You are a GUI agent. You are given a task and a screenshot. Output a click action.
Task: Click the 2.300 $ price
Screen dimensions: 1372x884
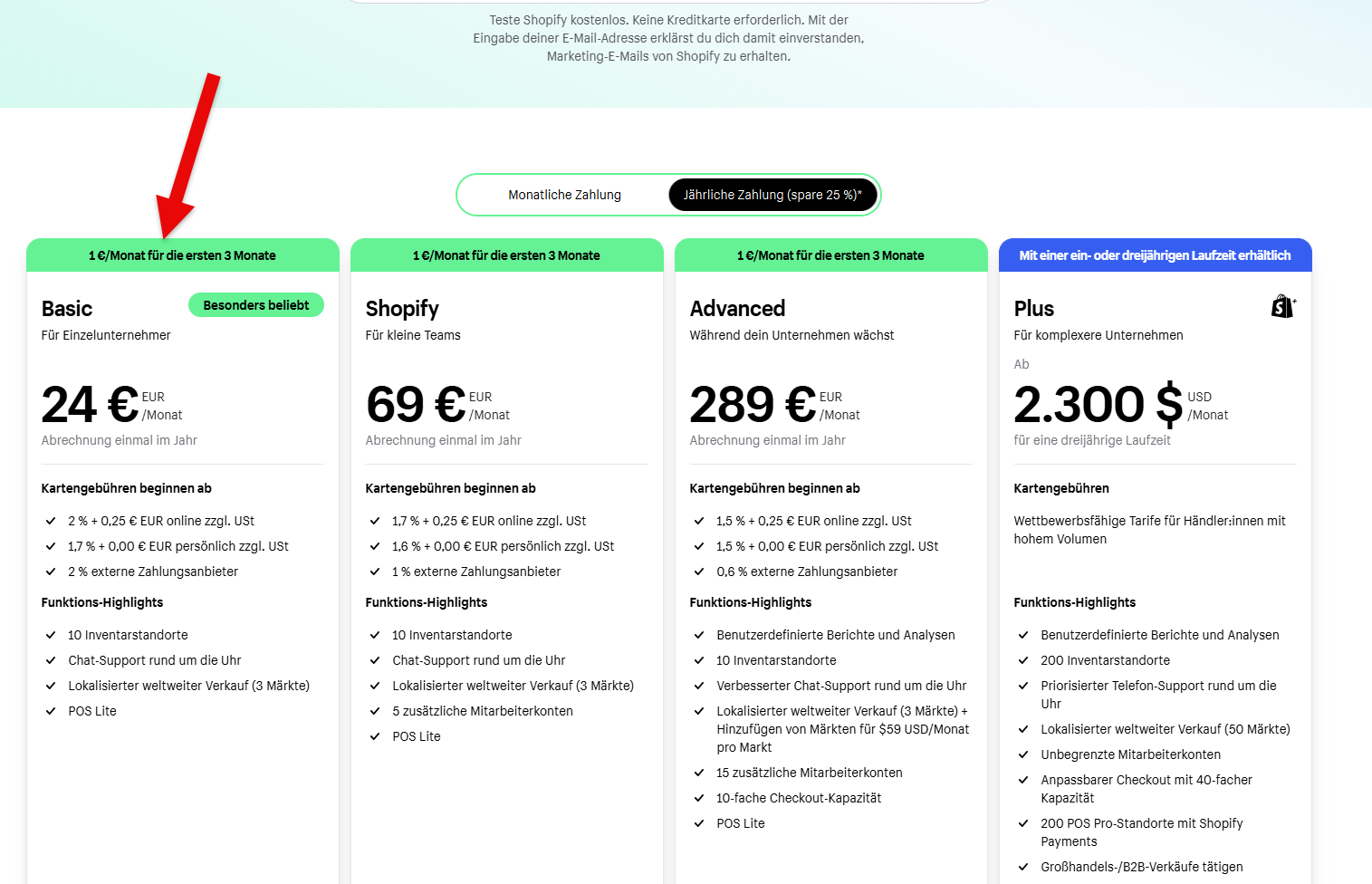[1099, 404]
